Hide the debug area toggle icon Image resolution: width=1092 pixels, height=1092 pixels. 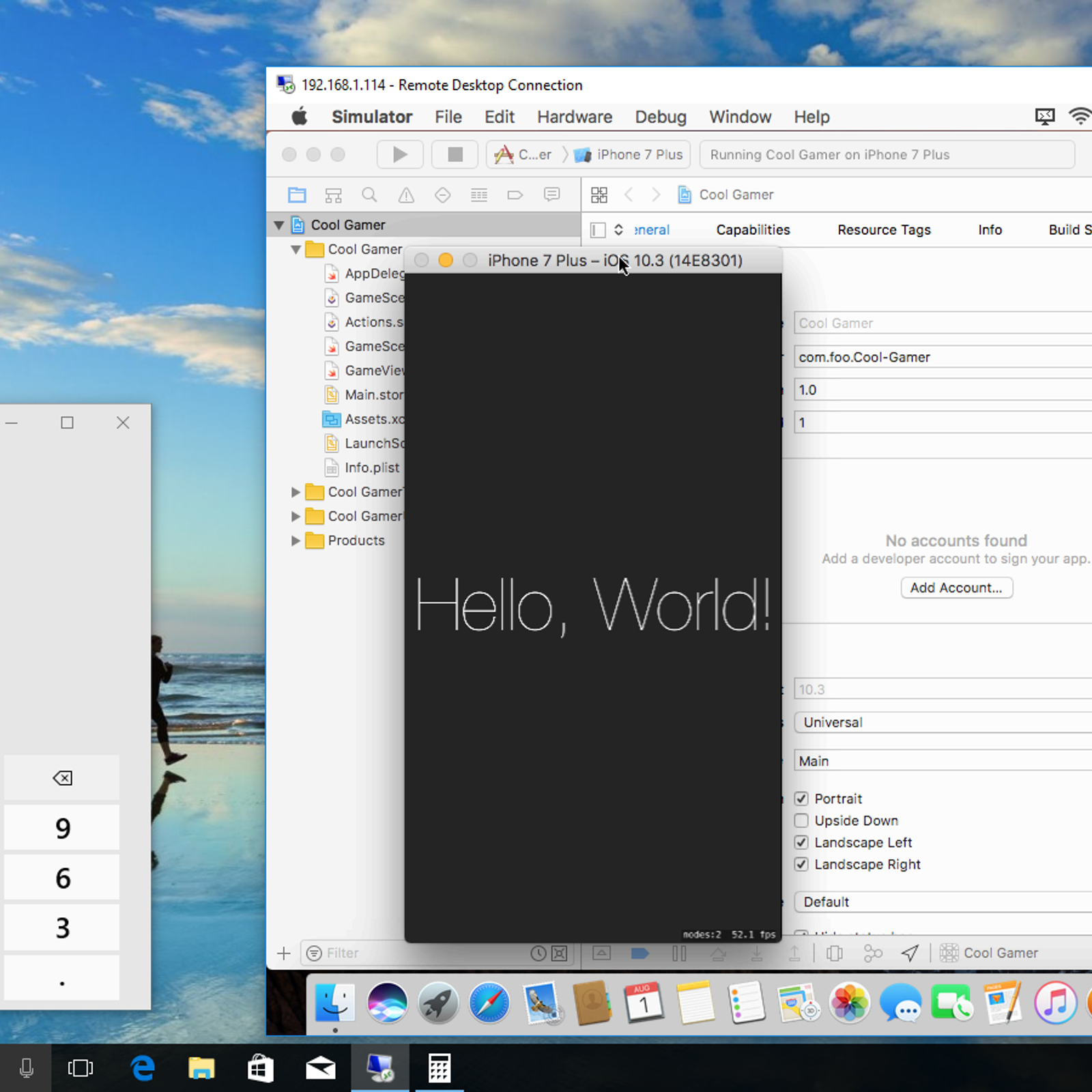tap(601, 953)
